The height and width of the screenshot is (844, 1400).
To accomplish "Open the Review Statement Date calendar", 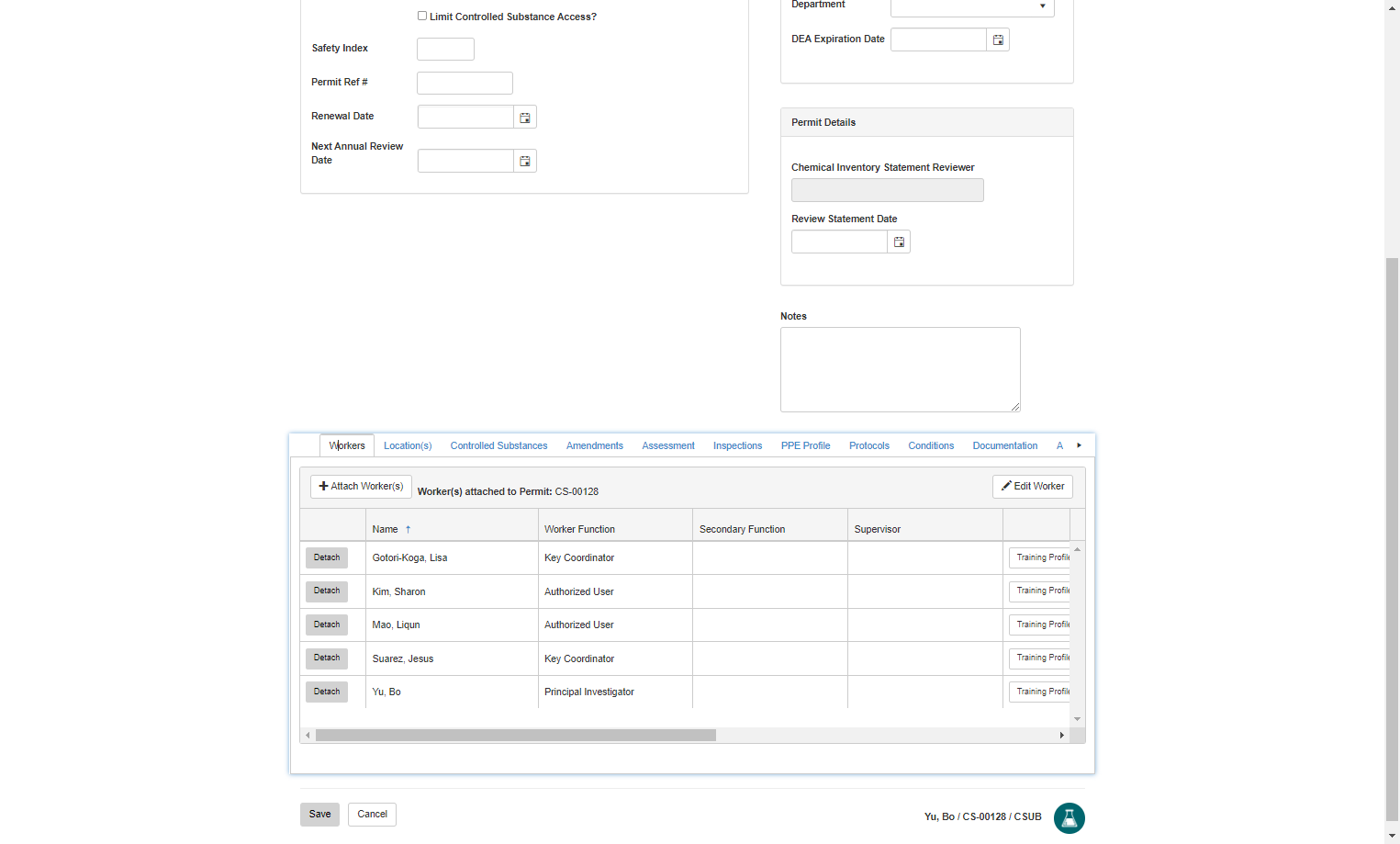I will [899, 242].
